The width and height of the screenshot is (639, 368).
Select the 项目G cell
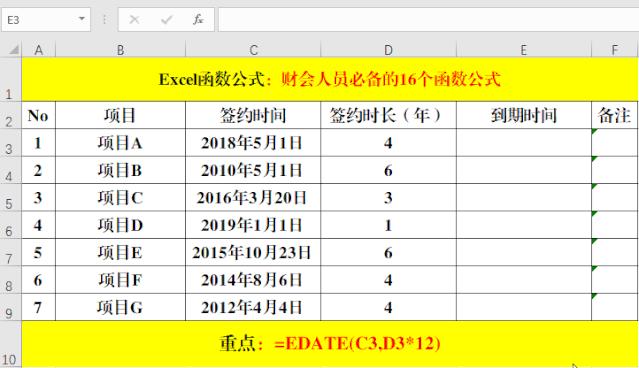(120, 307)
